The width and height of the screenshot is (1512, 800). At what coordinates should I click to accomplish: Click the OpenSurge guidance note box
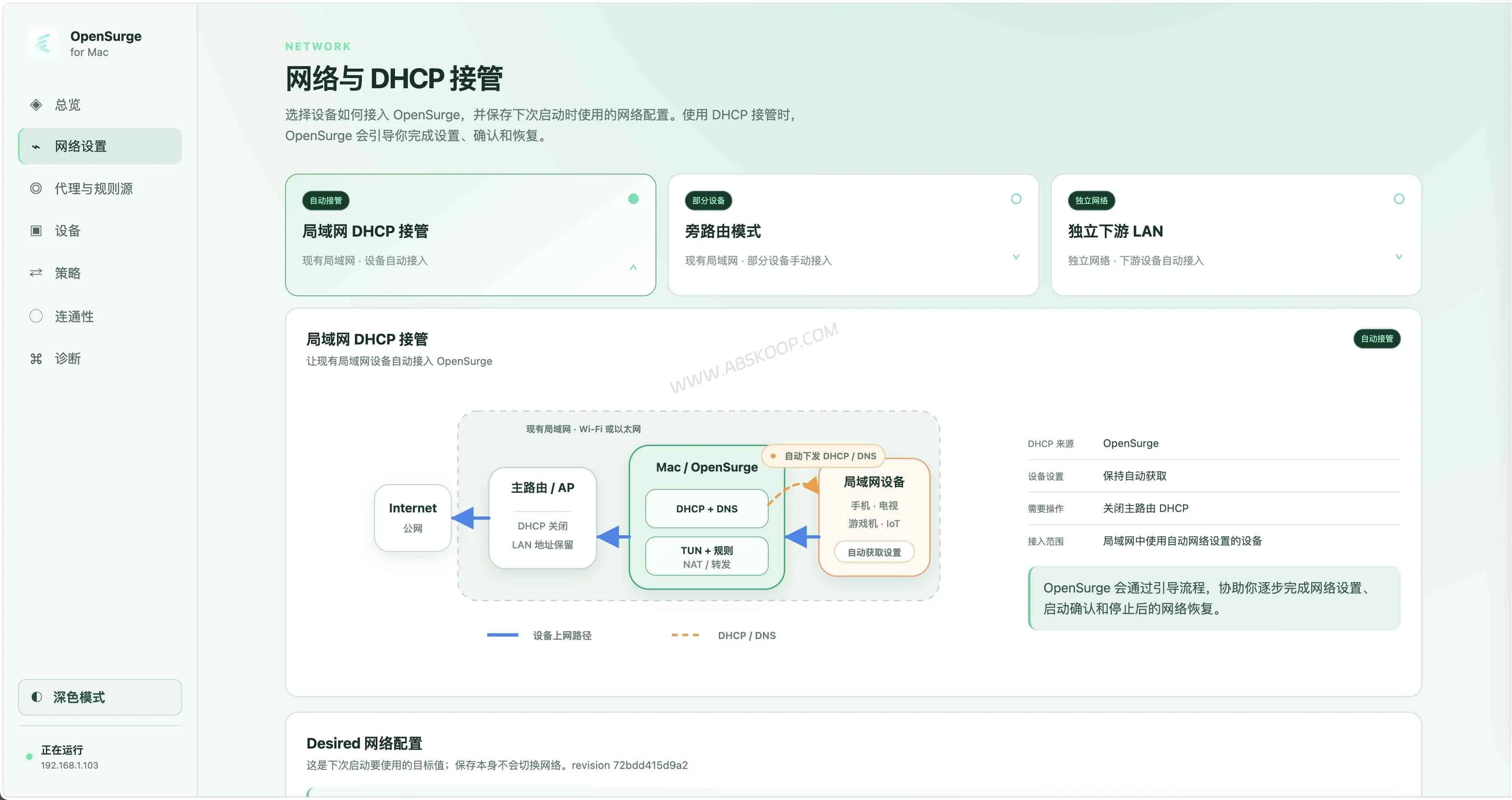coord(1214,598)
